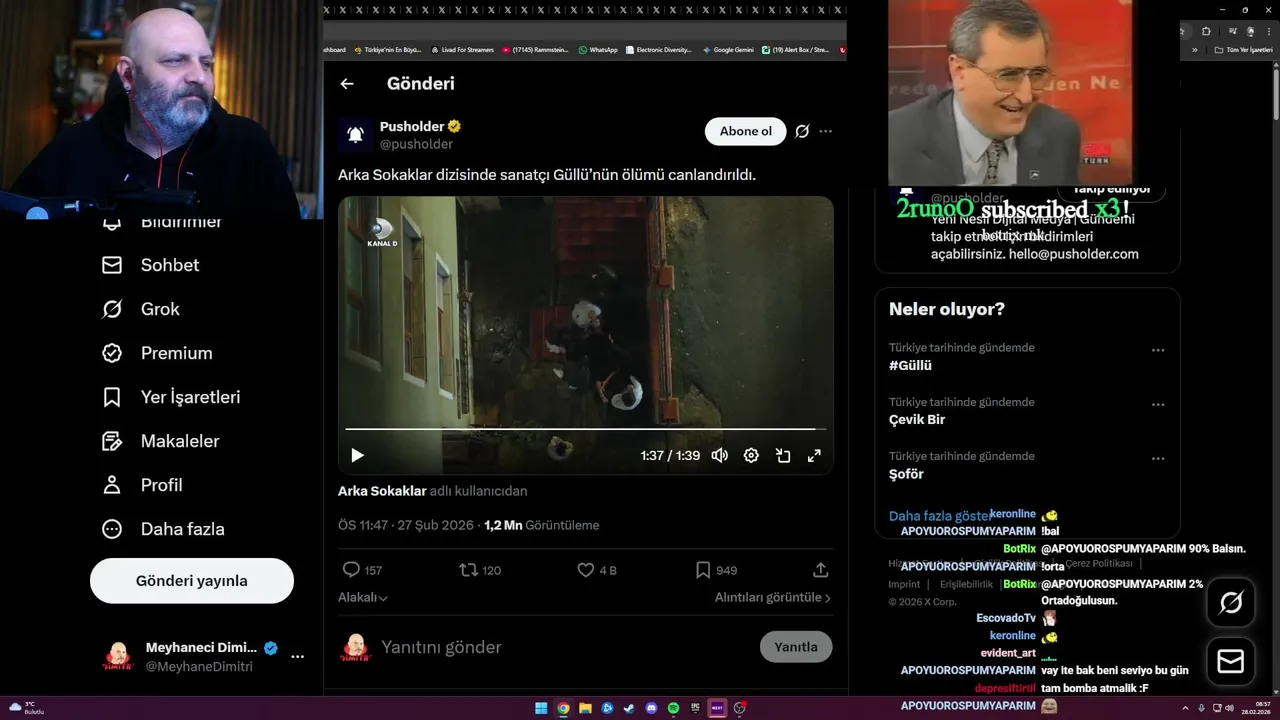Open the Arka Sokaklar source account link
The width and height of the screenshot is (1280, 720).
382,491
